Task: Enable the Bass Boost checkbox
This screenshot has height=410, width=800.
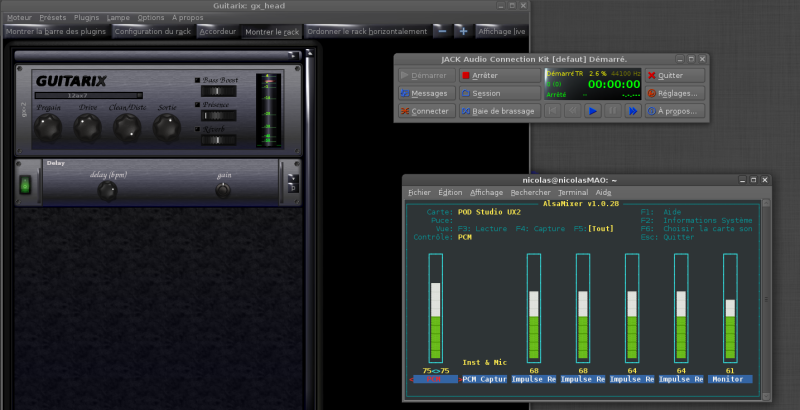Action: (198, 80)
